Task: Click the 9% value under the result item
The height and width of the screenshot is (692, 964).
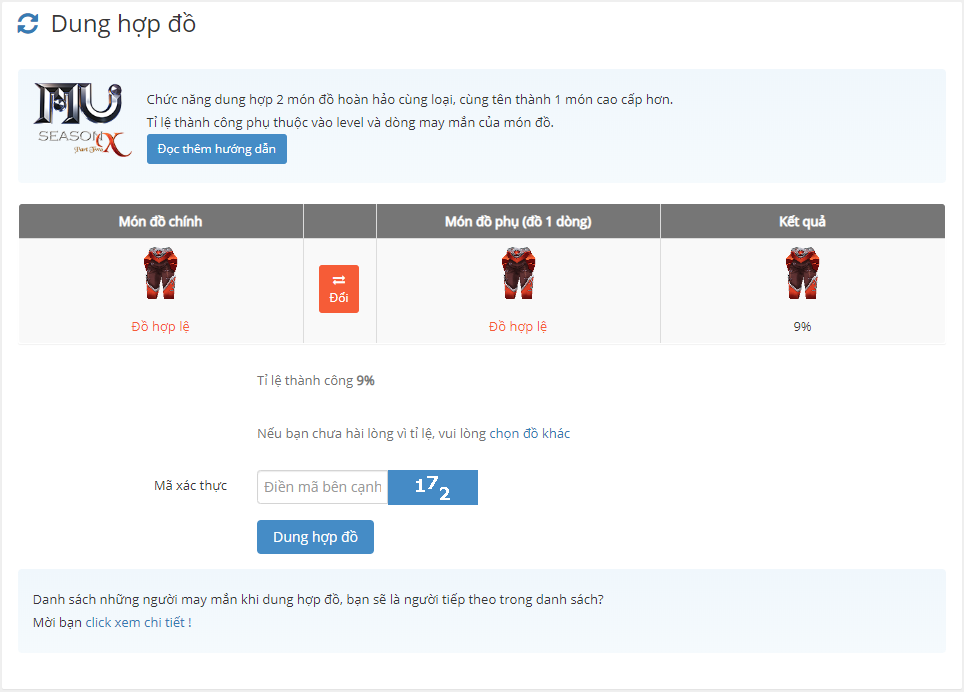Action: point(802,327)
